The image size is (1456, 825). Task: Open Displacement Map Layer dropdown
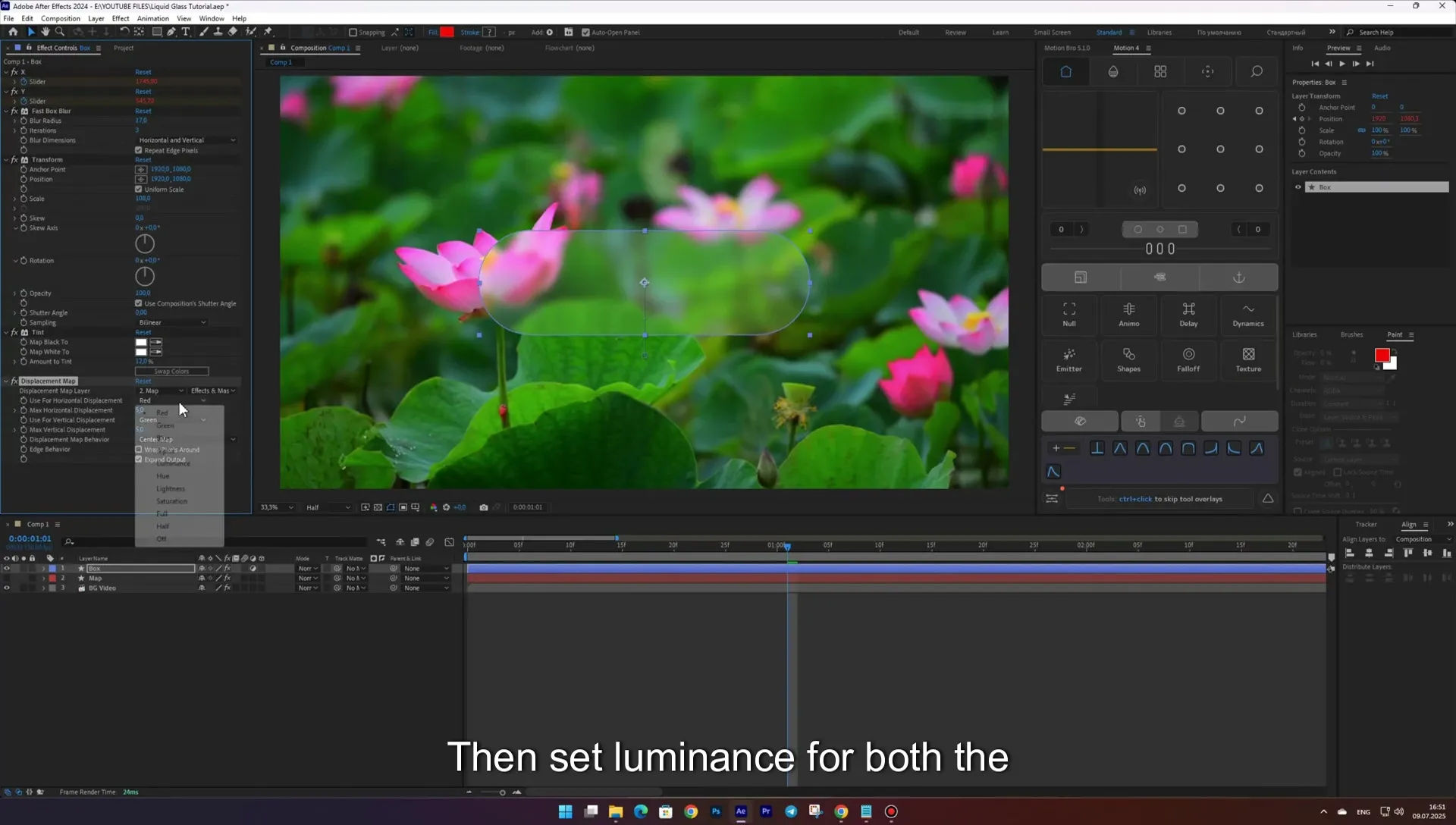point(161,391)
